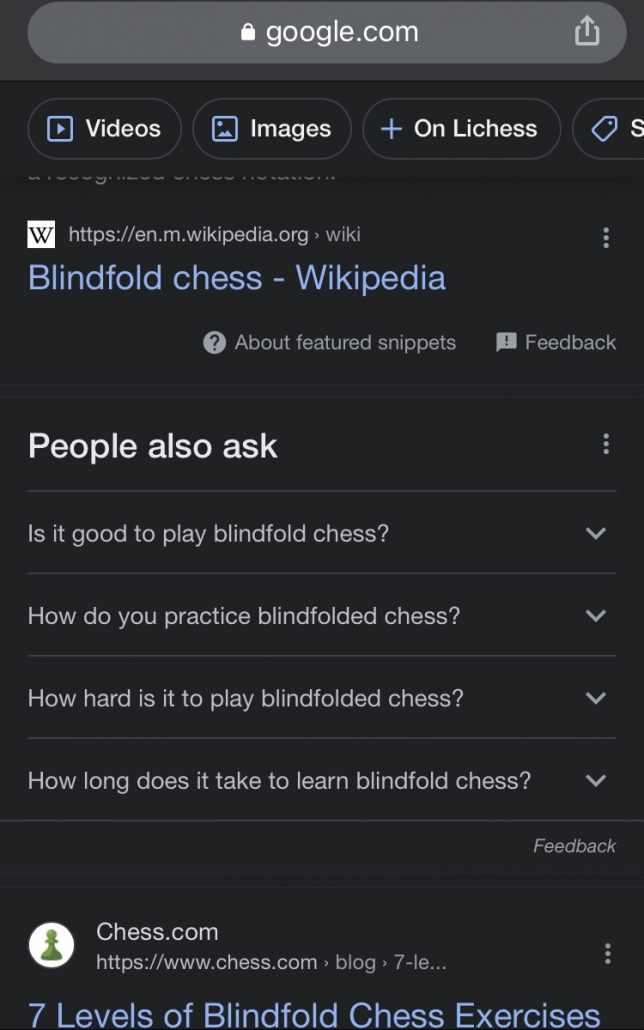The image size is (644, 1030).
Task: Open Blindfold chess - Wikipedia link
Action: pos(237,277)
